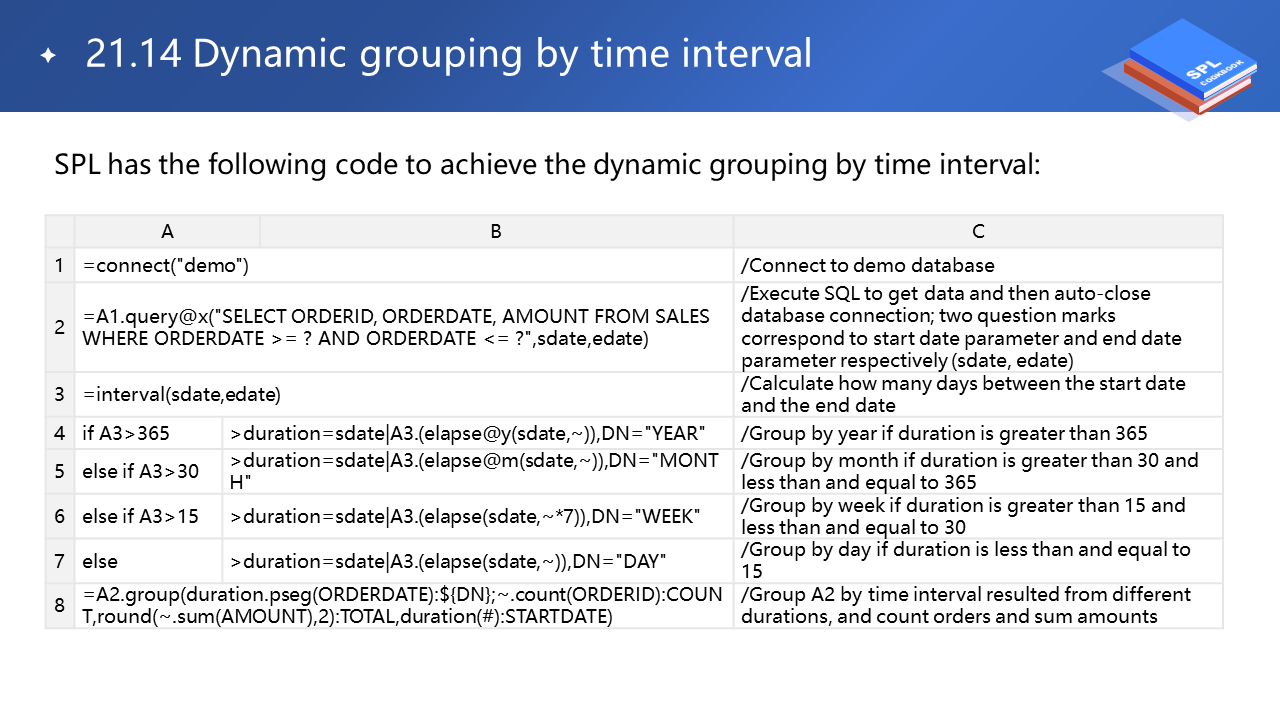The width and height of the screenshot is (1280, 720).
Task: Select row number 1 header
Action: [x=60, y=265]
